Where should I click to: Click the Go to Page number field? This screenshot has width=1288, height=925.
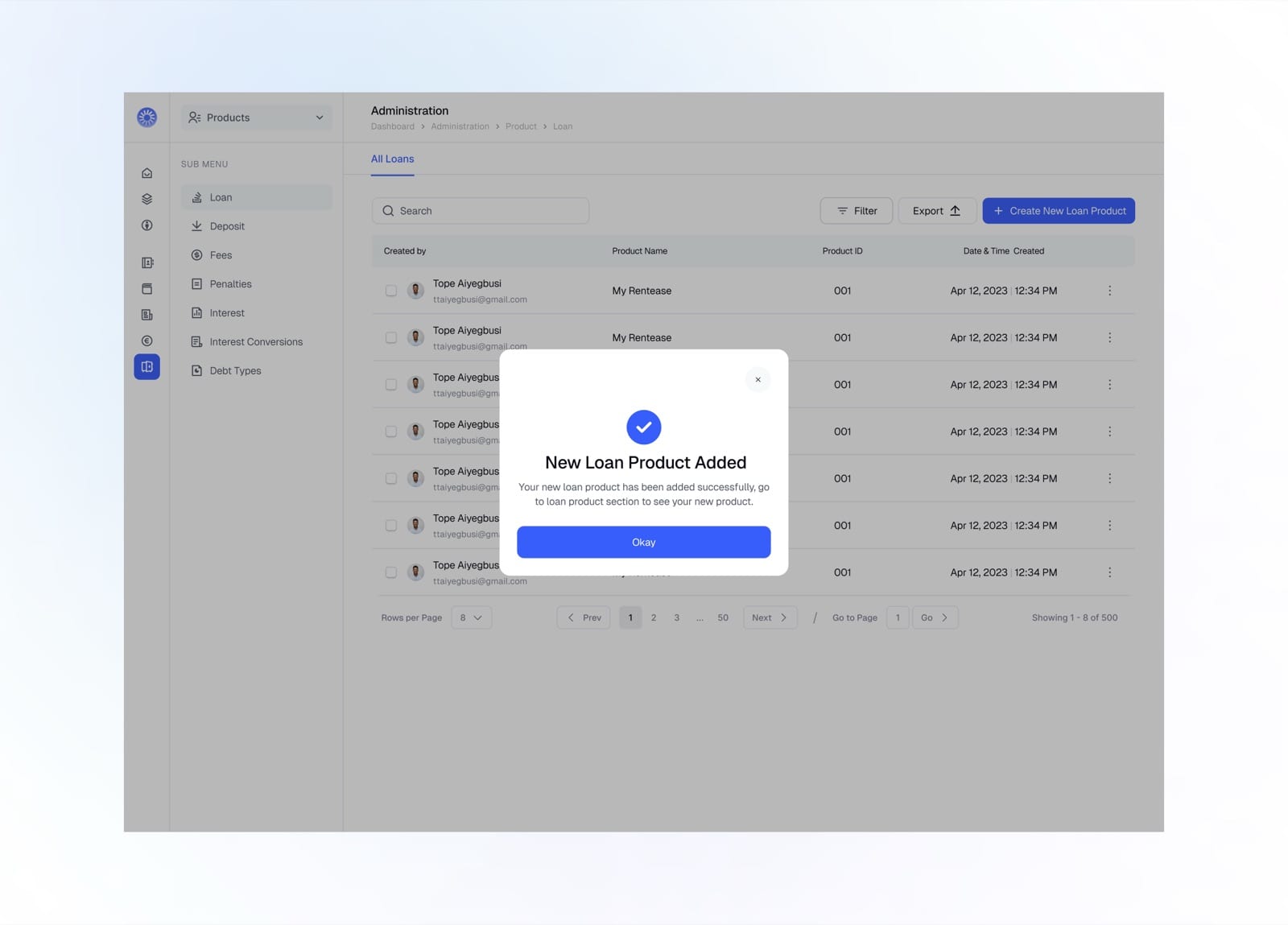click(x=898, y=617)
